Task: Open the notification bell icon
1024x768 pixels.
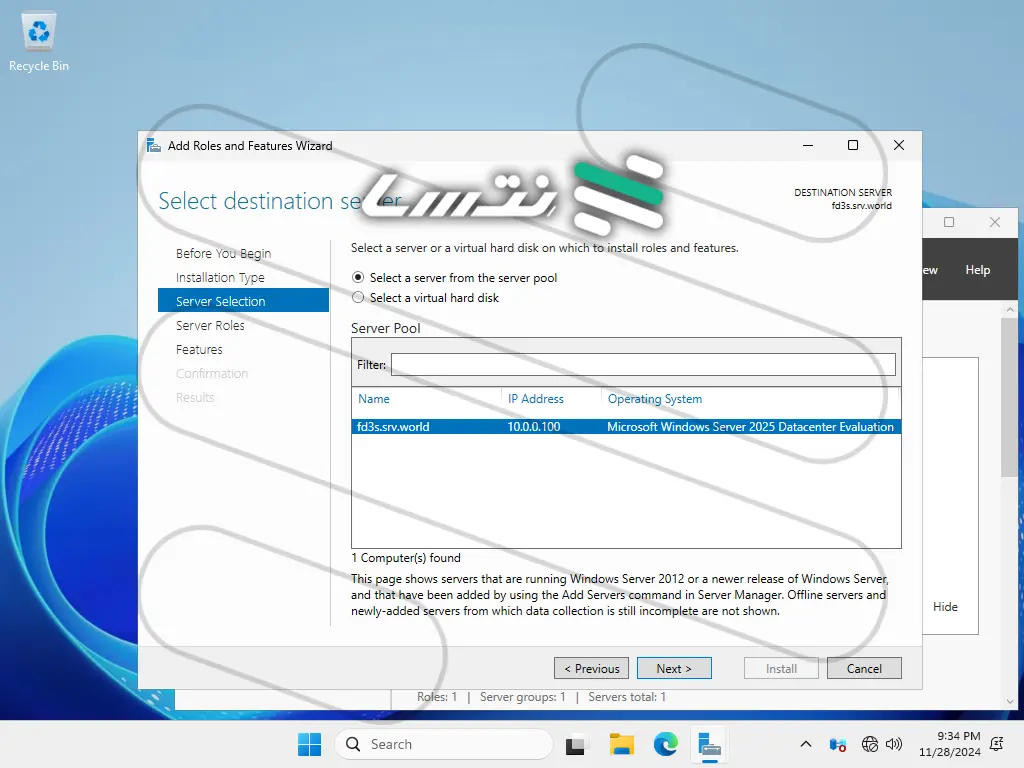Action: pyautogui.click(x=996, y=744)
